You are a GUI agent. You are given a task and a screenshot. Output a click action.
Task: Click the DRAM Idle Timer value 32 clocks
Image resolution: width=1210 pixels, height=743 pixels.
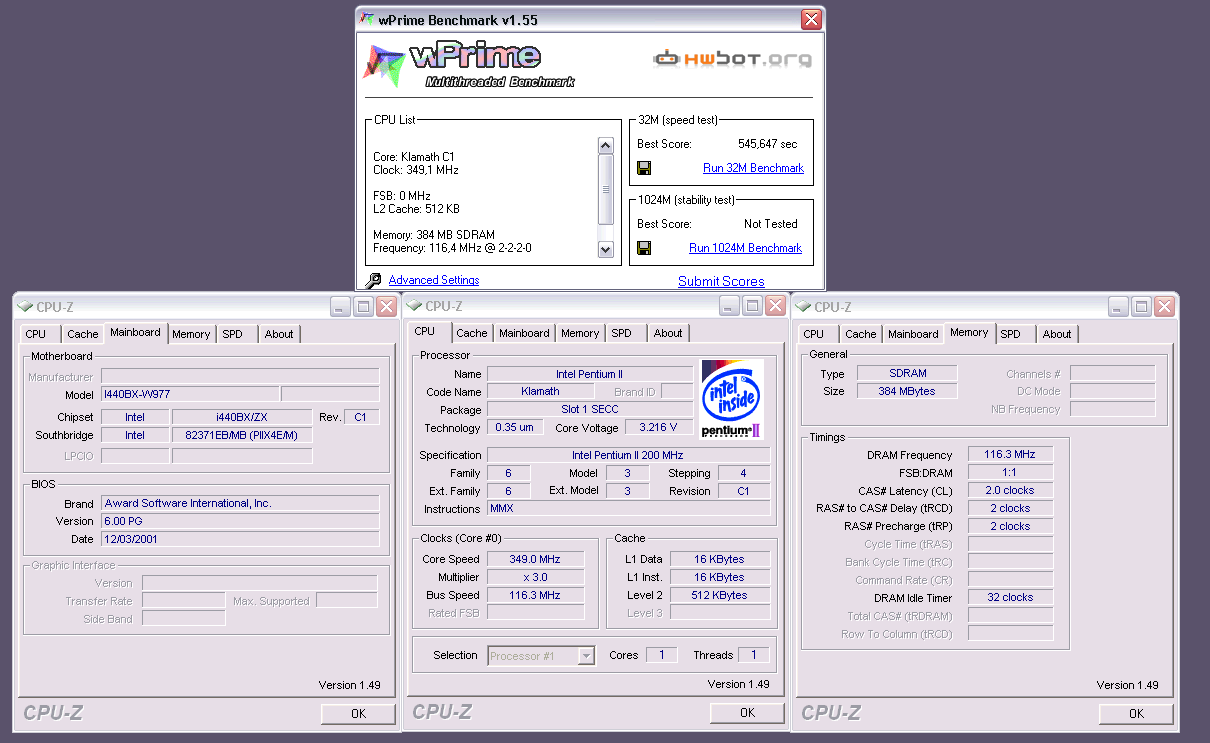(x=1010, y=597)
